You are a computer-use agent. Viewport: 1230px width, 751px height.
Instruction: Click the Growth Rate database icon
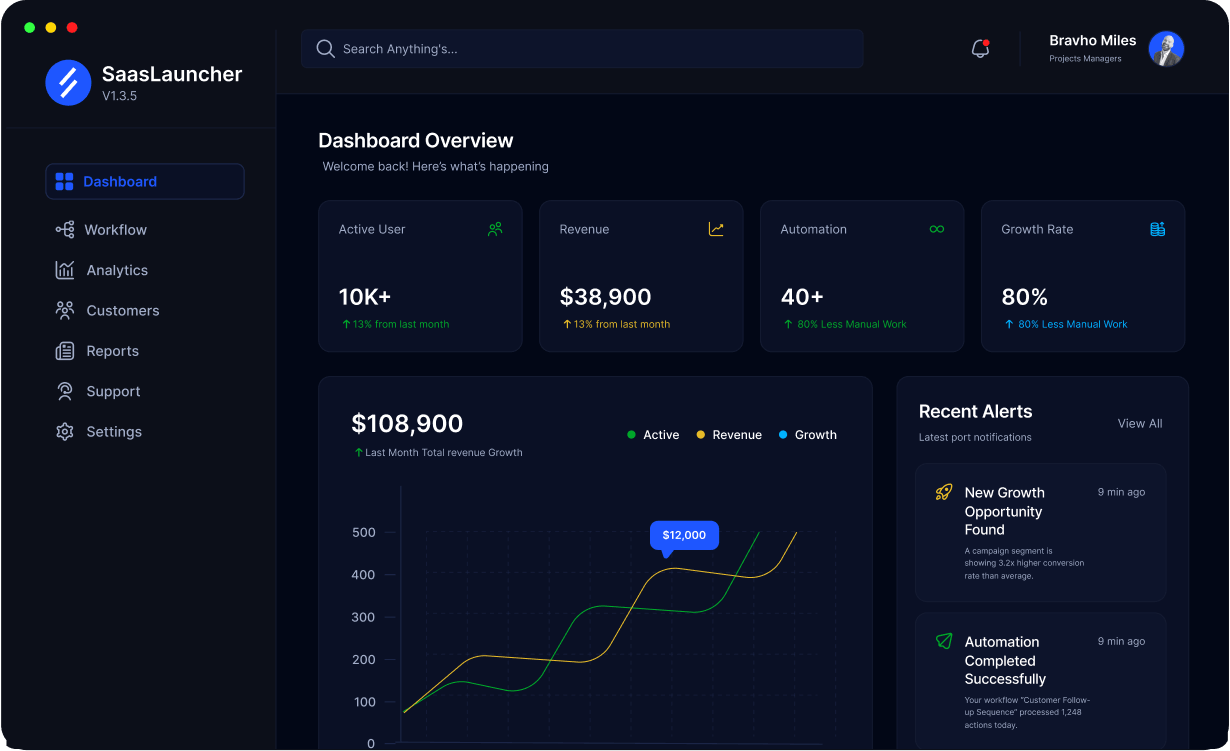tap(1157, 229)
